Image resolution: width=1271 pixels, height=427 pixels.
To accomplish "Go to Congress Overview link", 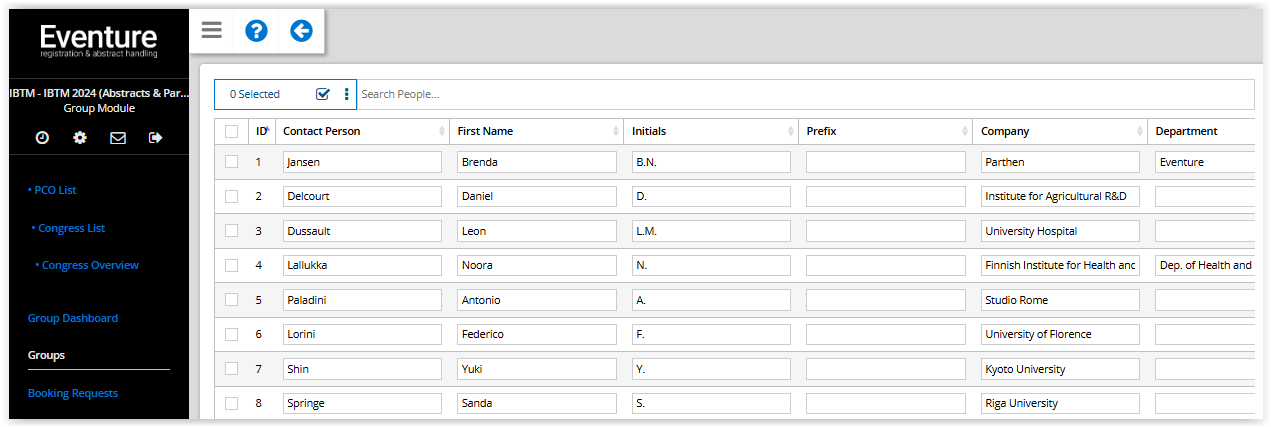I will click(x=87, y=265).
